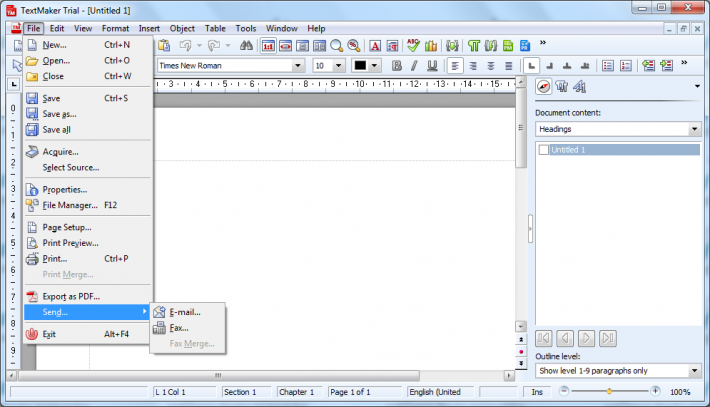Jump to first heading sidebar button
The height and width of the screenshot is (407, 710).
tap(544, 338)
